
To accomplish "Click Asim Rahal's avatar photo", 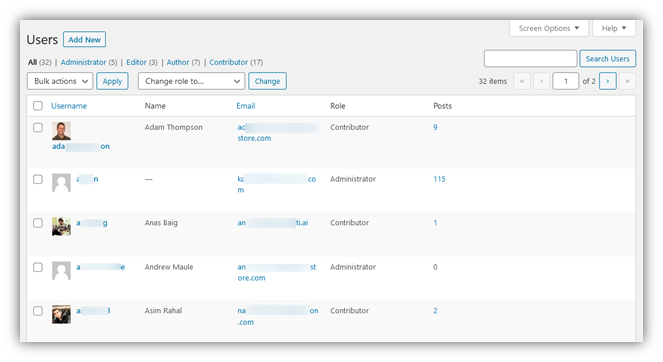I will coord(61,315).
